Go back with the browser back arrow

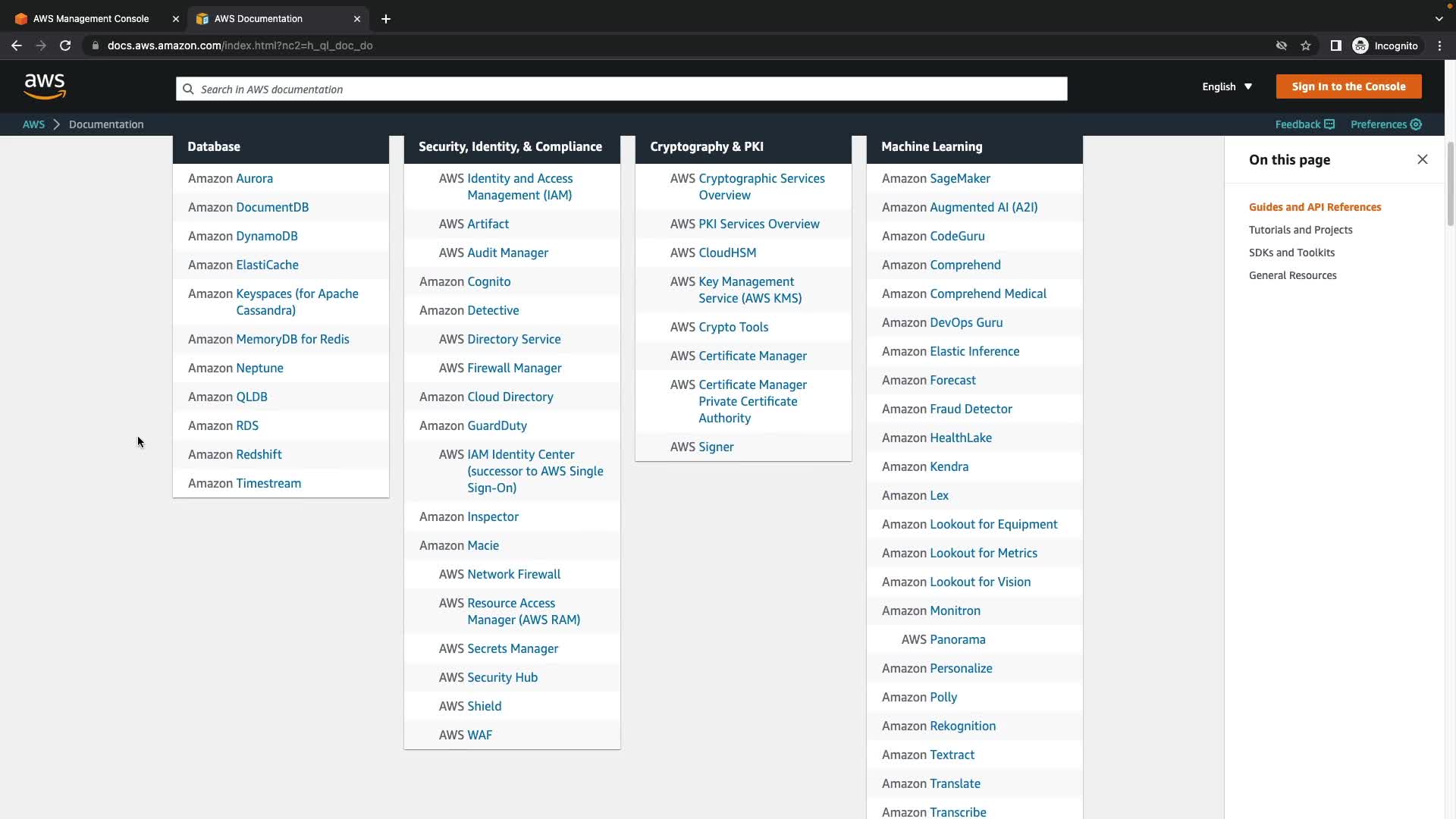coord(17,45)
